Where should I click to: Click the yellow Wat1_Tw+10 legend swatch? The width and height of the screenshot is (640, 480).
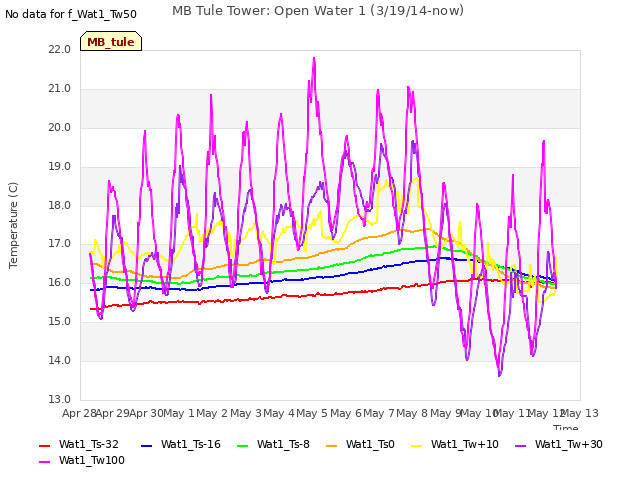[417, 446]
